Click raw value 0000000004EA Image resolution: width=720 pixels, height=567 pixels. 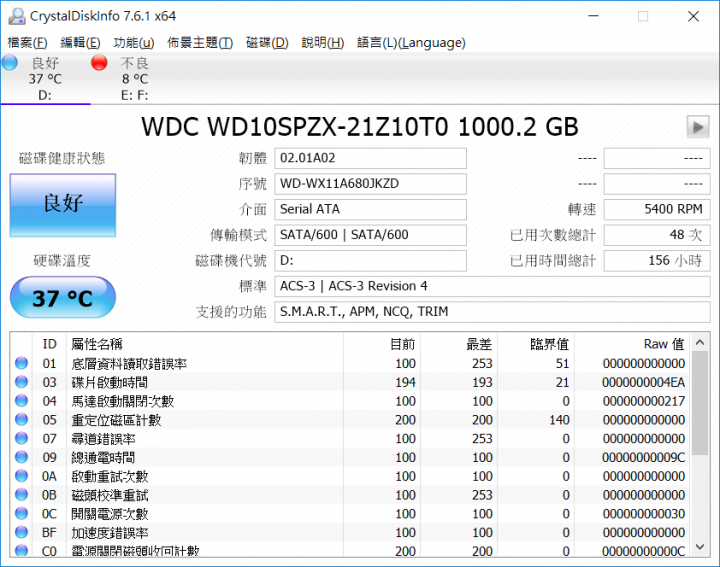[x=643, y=382]
